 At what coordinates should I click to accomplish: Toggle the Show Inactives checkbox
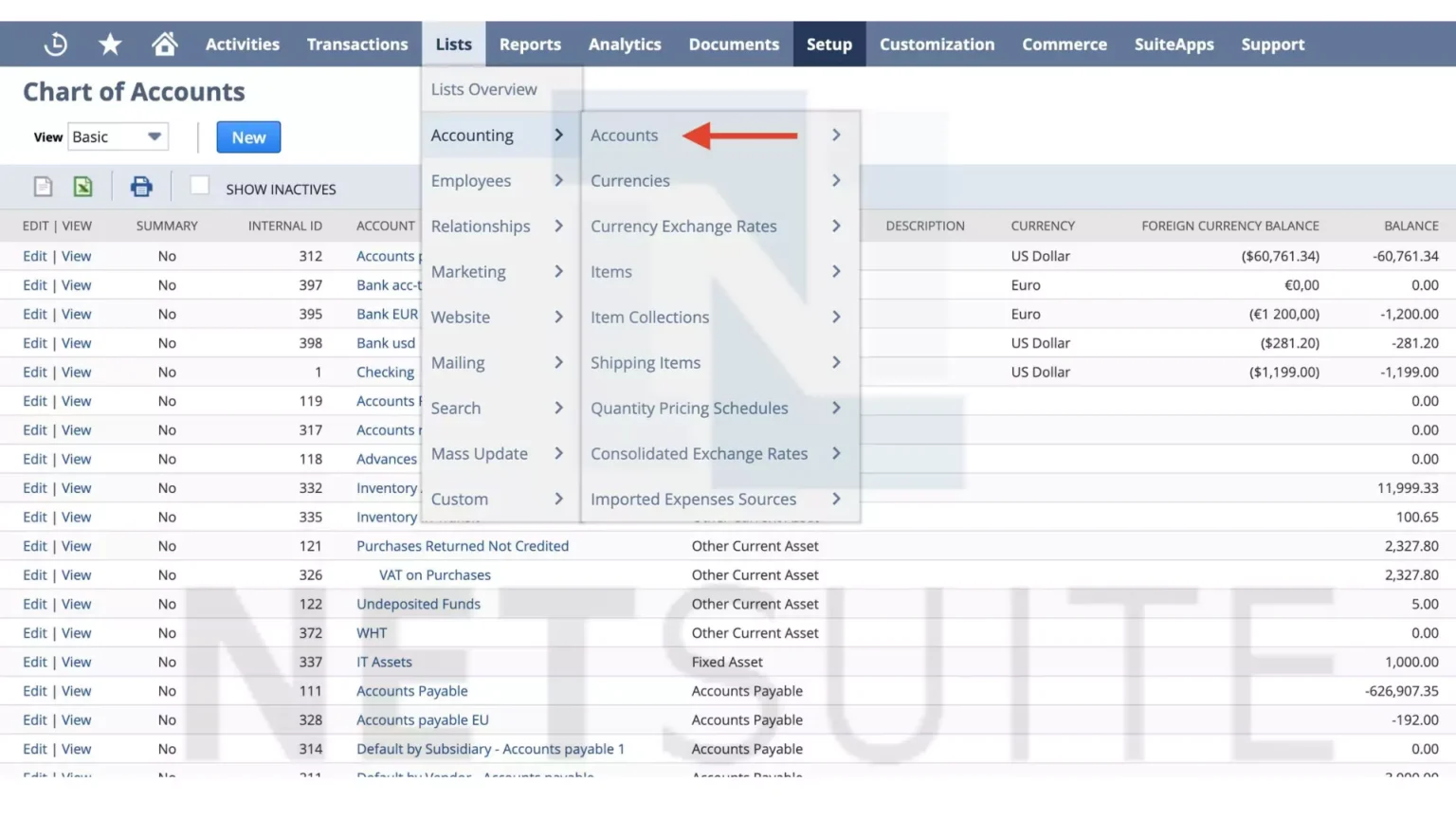tap(199, 186)
